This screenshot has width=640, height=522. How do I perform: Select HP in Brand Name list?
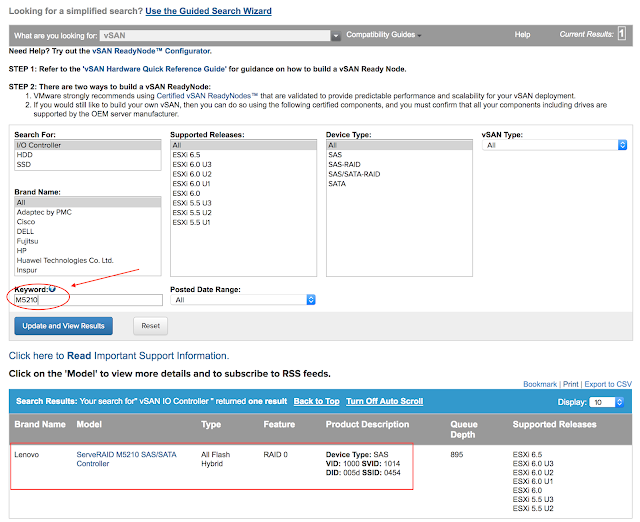(88, 251)
